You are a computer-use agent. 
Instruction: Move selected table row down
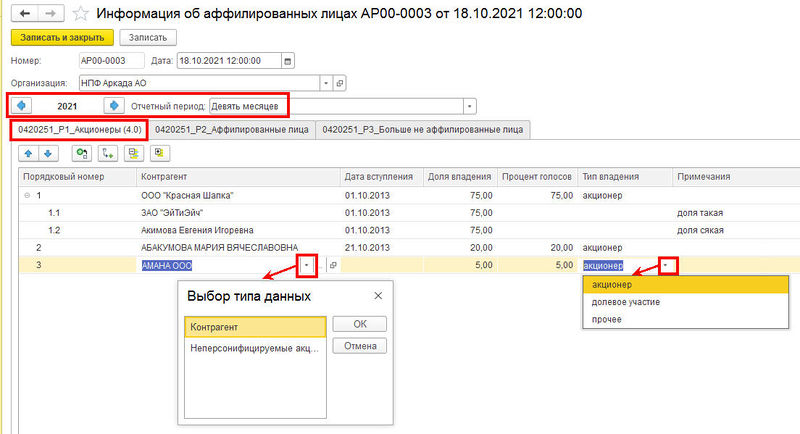47,153
